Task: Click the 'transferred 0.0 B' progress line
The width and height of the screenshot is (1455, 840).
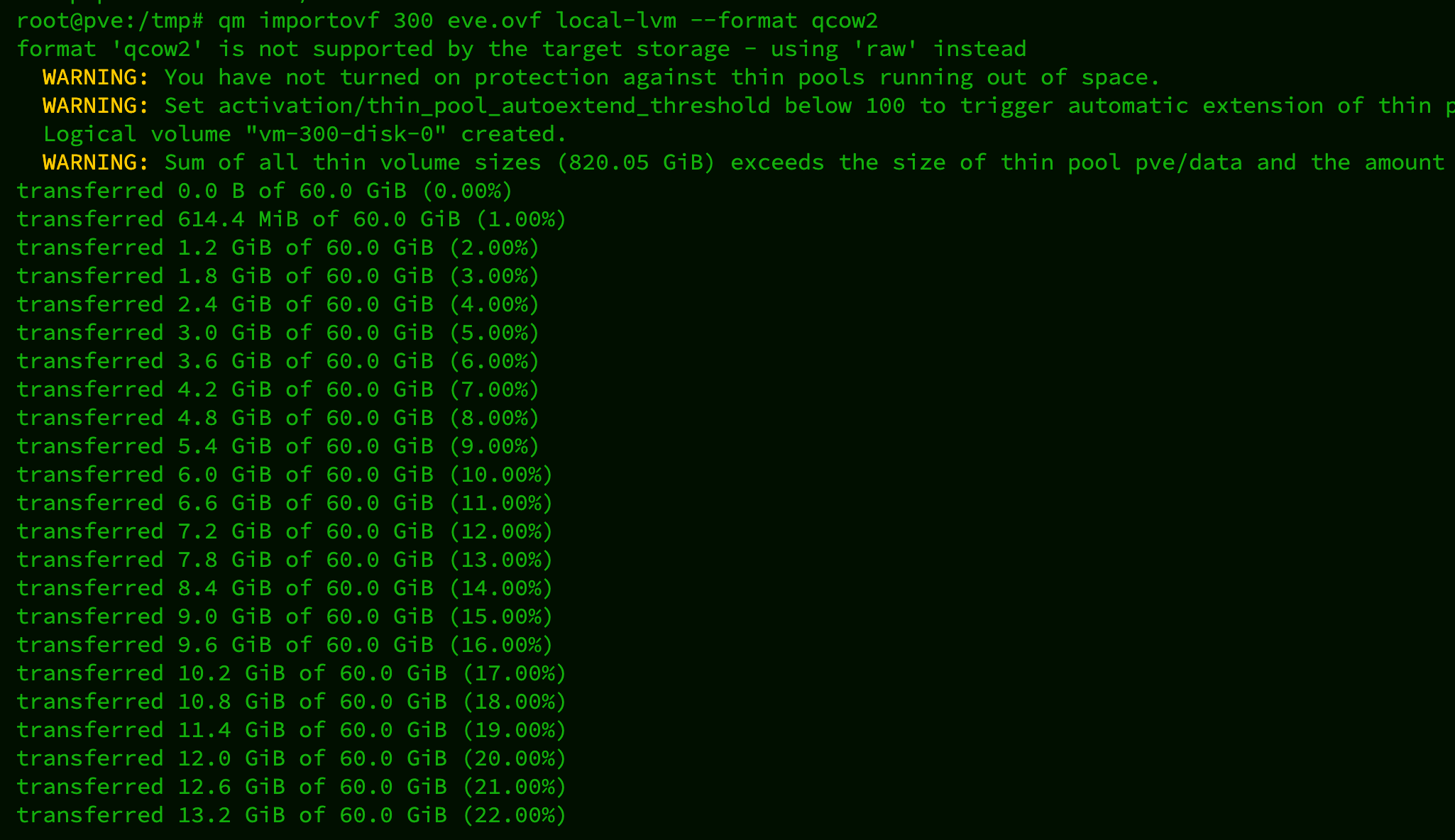Action: tap(264, 191)
